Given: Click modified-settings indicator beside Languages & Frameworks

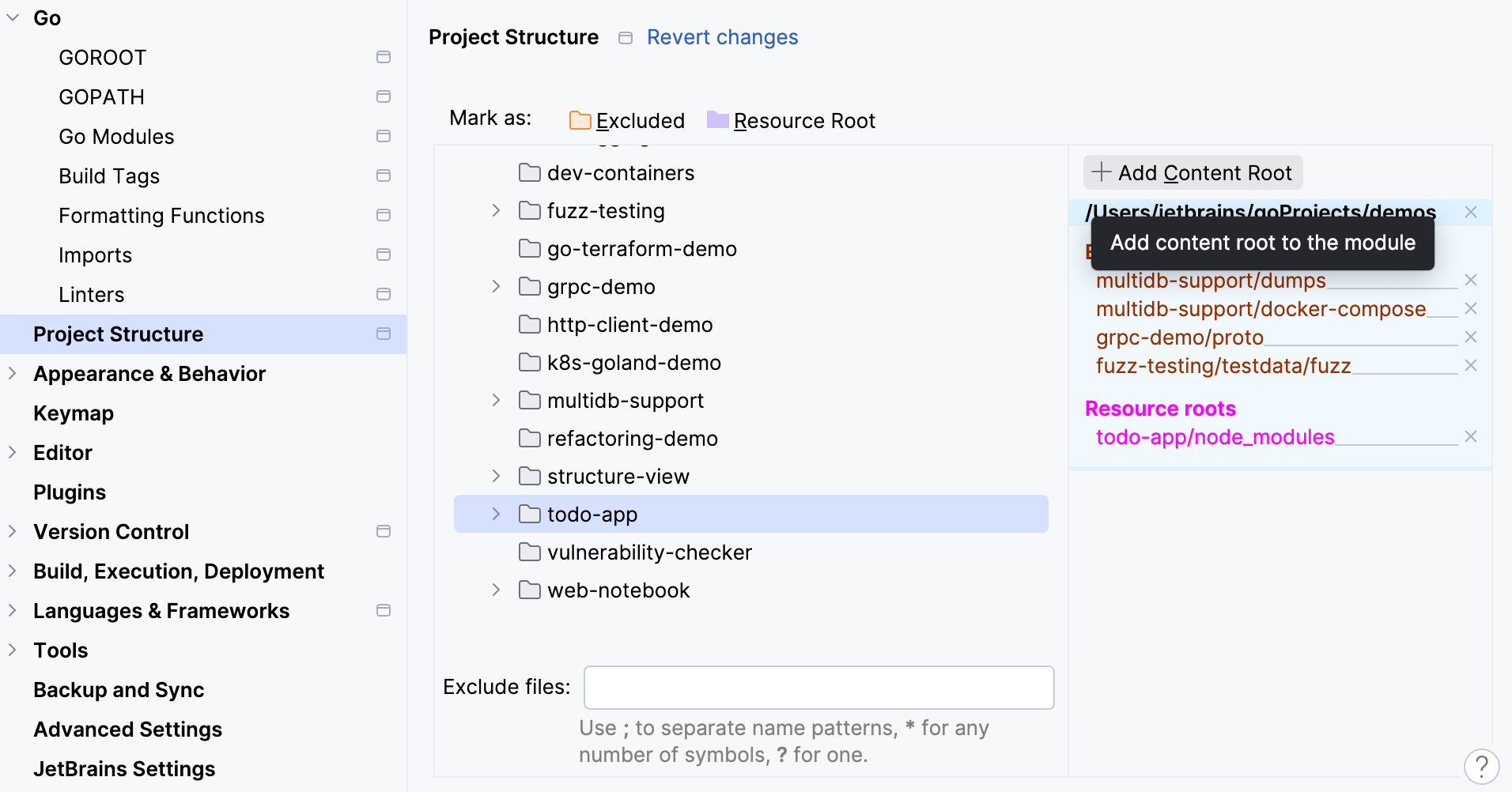Looking at the screenshot, I should click(x=384, y=610).
